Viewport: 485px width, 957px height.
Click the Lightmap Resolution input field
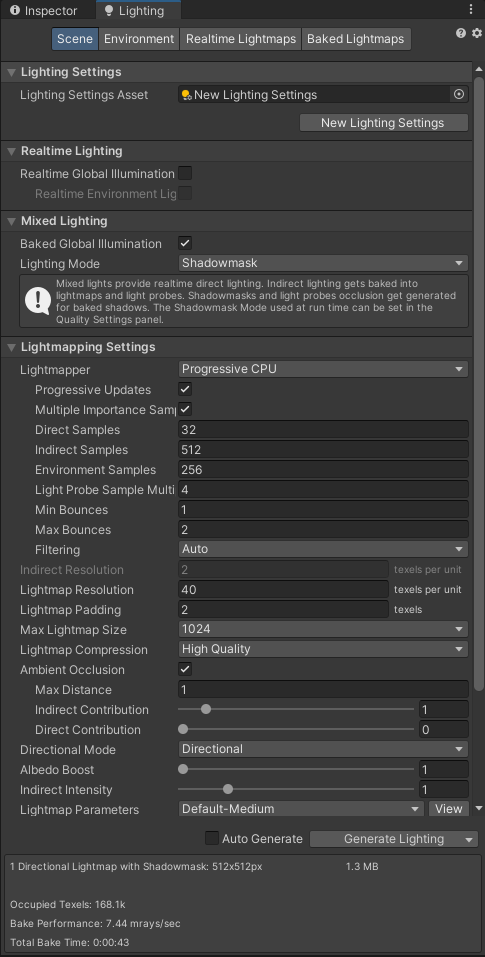[283, 590]
